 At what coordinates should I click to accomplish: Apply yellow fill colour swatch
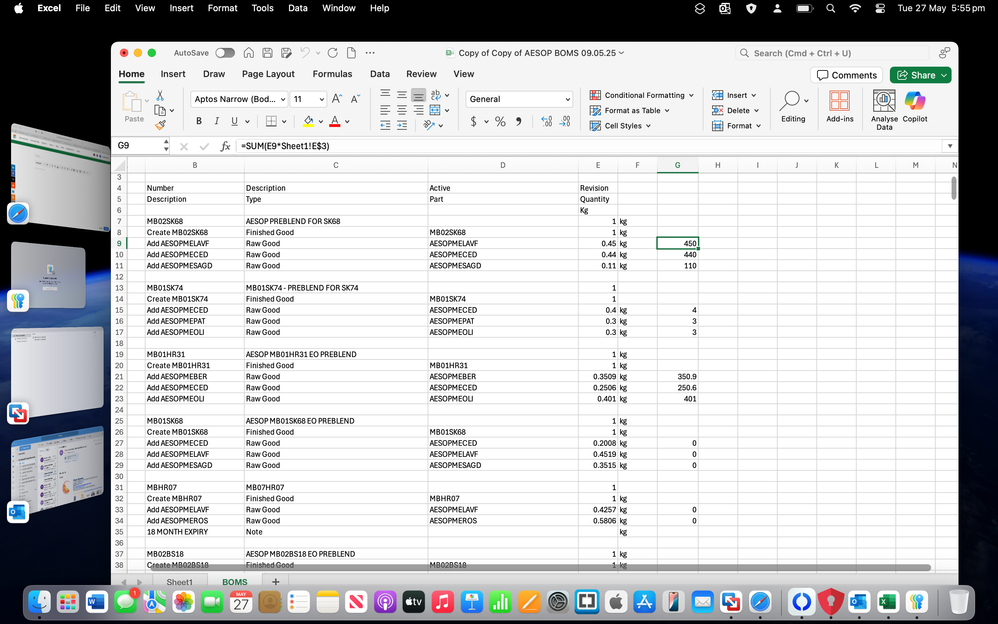tap(308, 121)
